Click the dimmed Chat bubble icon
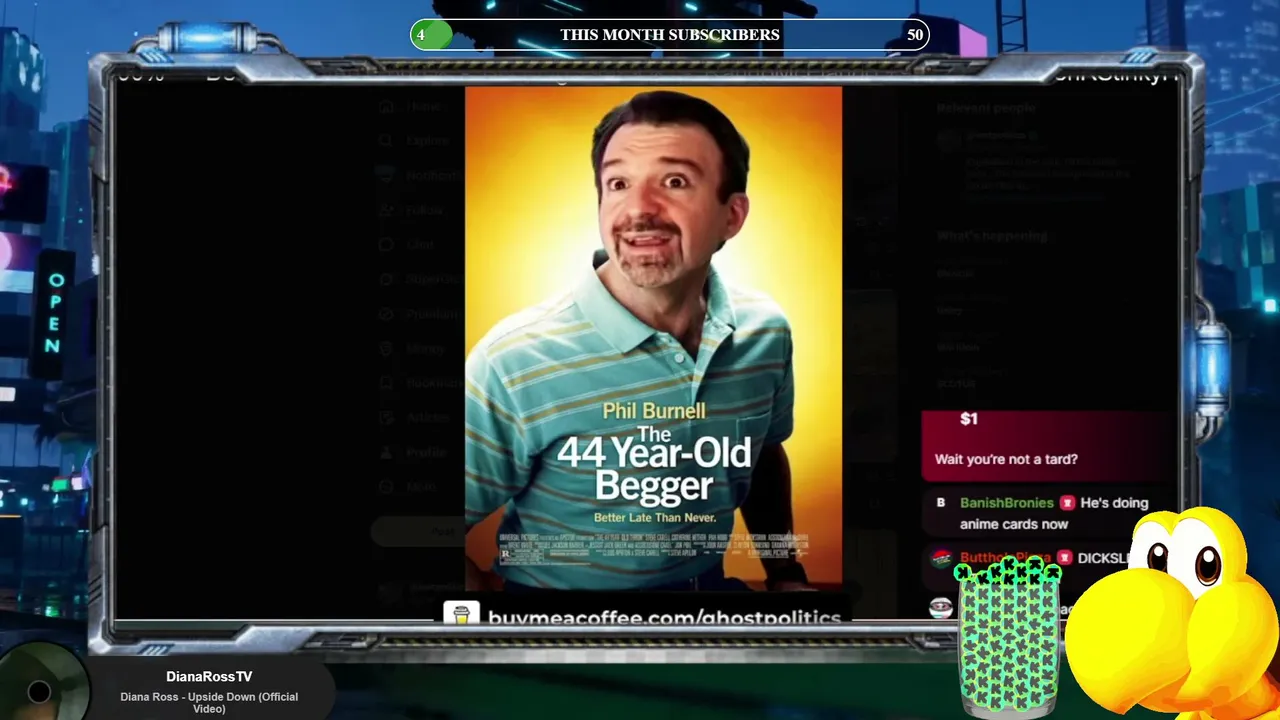 coord(387,244)
